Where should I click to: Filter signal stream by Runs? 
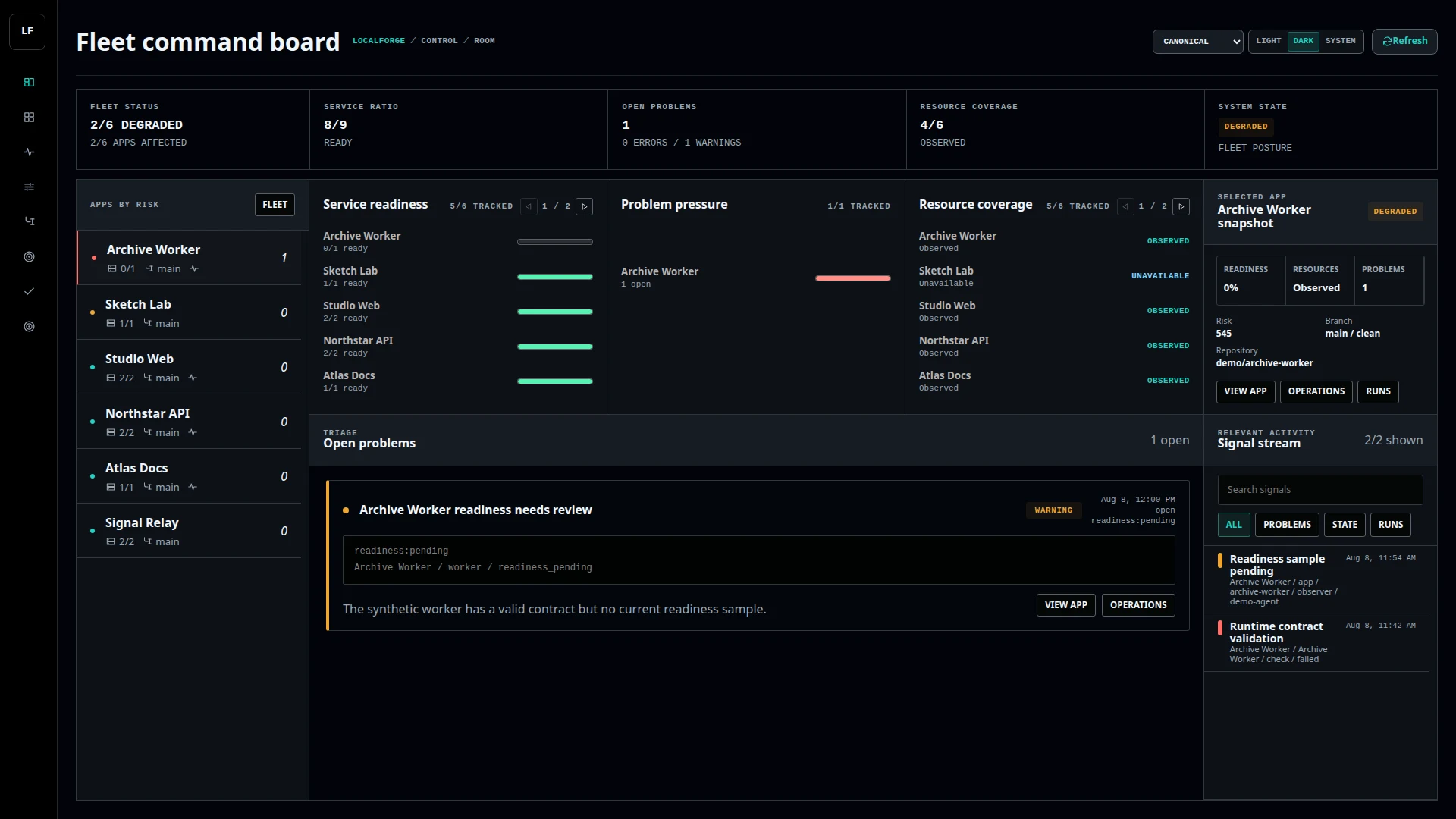point(1391,525)
